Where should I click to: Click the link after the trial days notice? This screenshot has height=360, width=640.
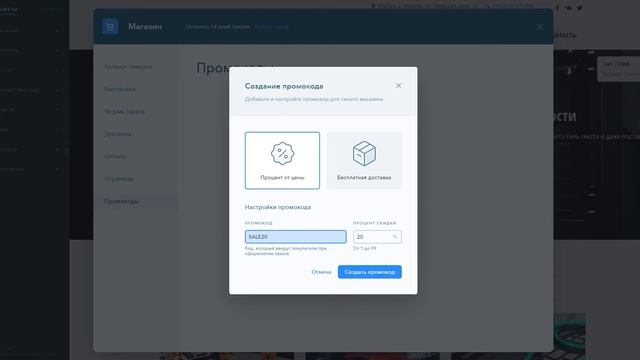click(x=271, y=27)
